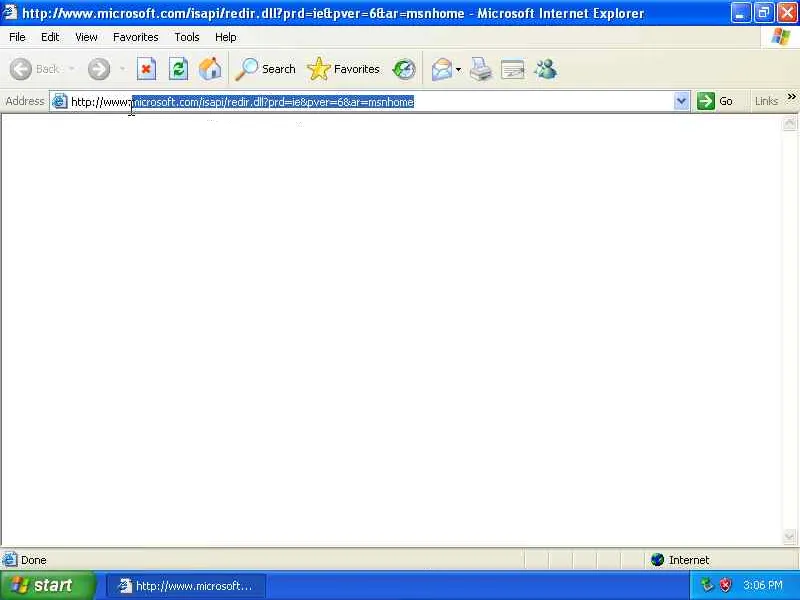Open the Windows start button
The height and width of the screenshot is (600, 800).
click(48, 585)
